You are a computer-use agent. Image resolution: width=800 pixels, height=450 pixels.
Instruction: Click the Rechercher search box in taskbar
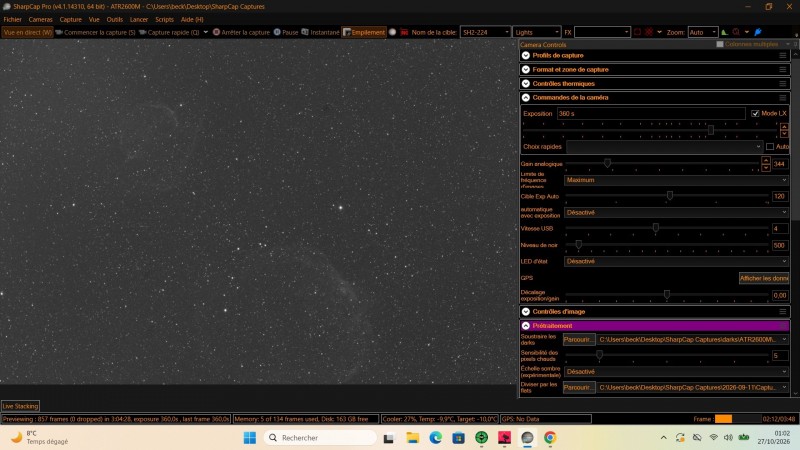pos(320,438)
